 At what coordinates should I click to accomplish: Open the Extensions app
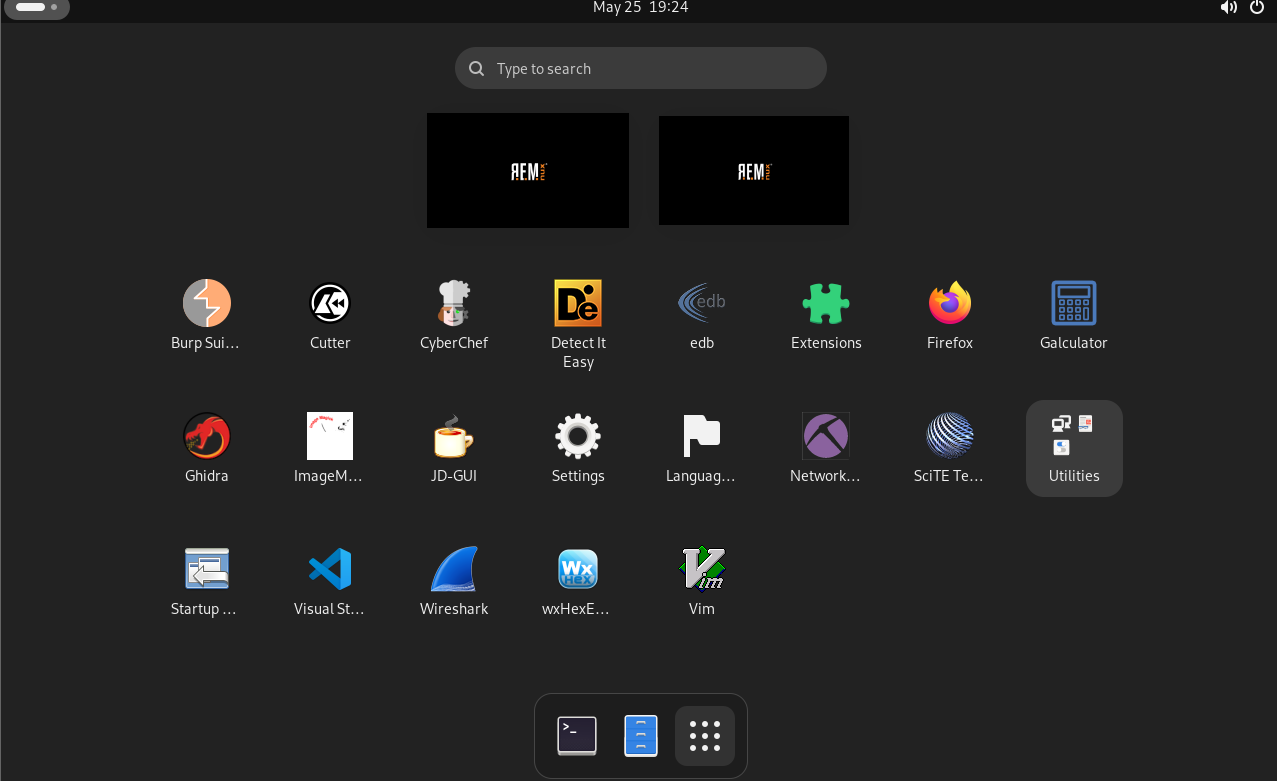point(826,316)
